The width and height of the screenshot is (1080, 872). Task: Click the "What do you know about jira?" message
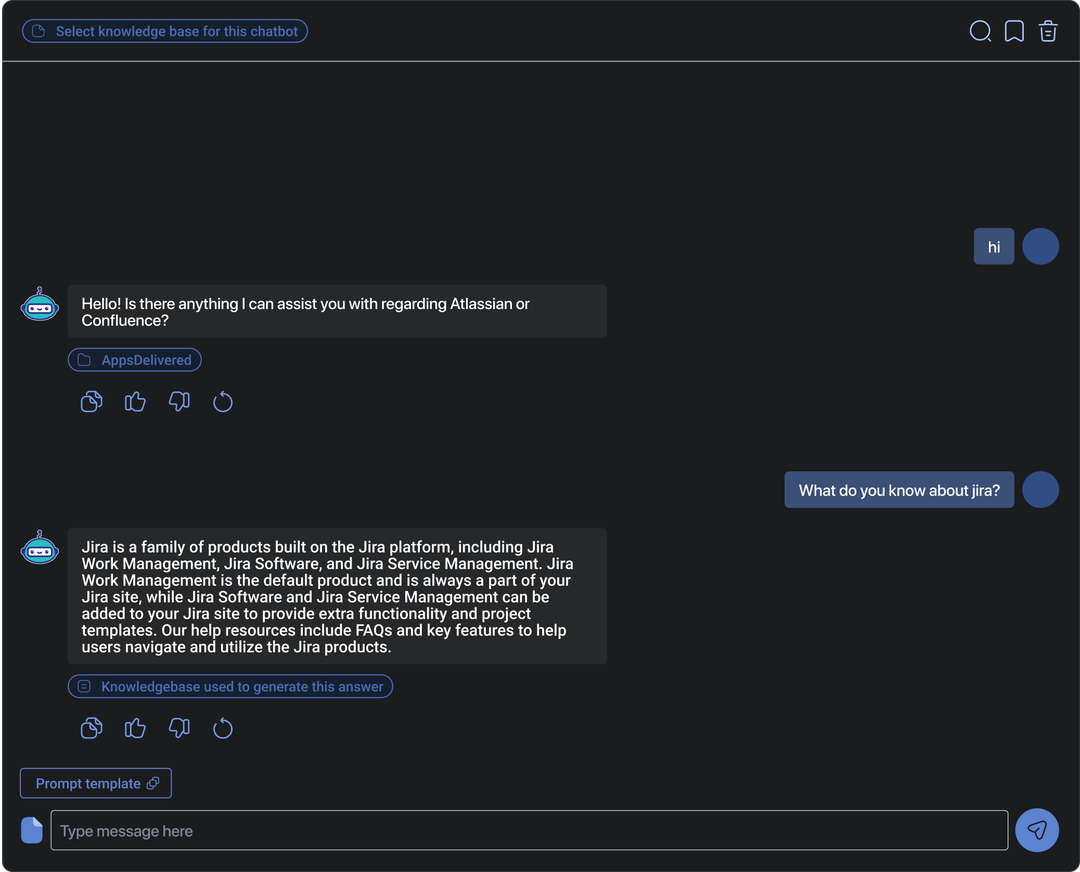tap(899, 490)
